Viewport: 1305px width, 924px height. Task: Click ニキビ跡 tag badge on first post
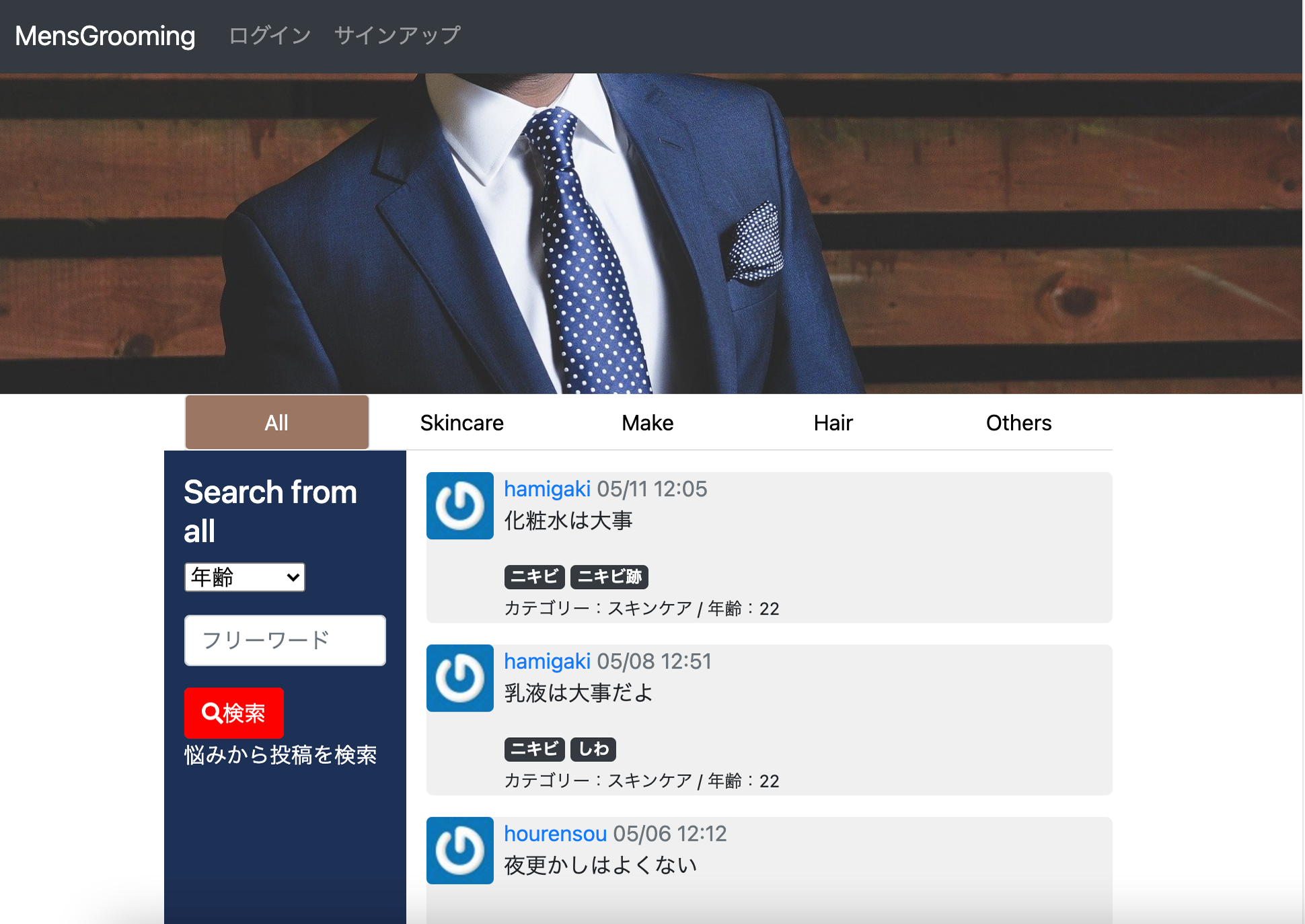pyautogui.click(x=609, y=576)
